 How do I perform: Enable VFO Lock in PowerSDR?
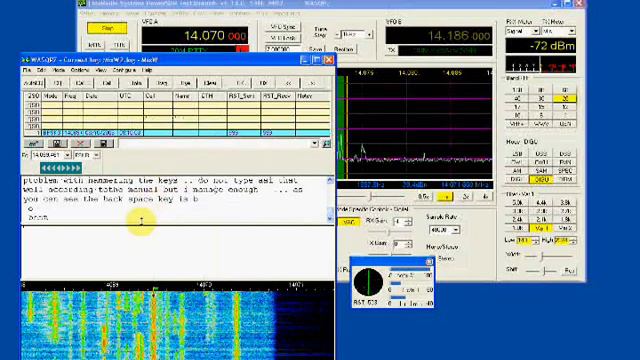click(x=283, y=38)
